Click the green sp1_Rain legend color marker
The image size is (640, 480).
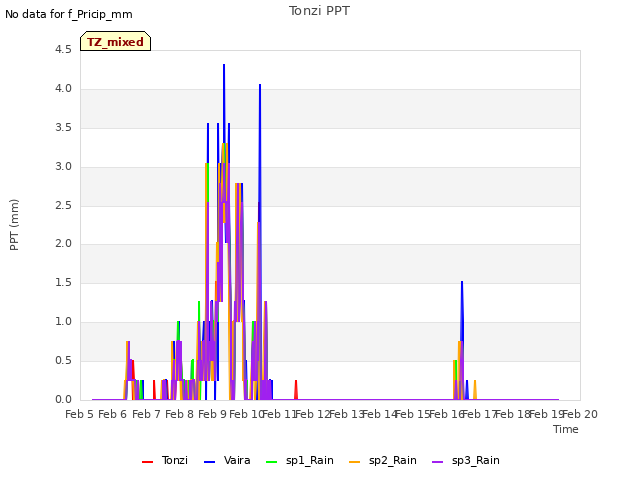271,462
